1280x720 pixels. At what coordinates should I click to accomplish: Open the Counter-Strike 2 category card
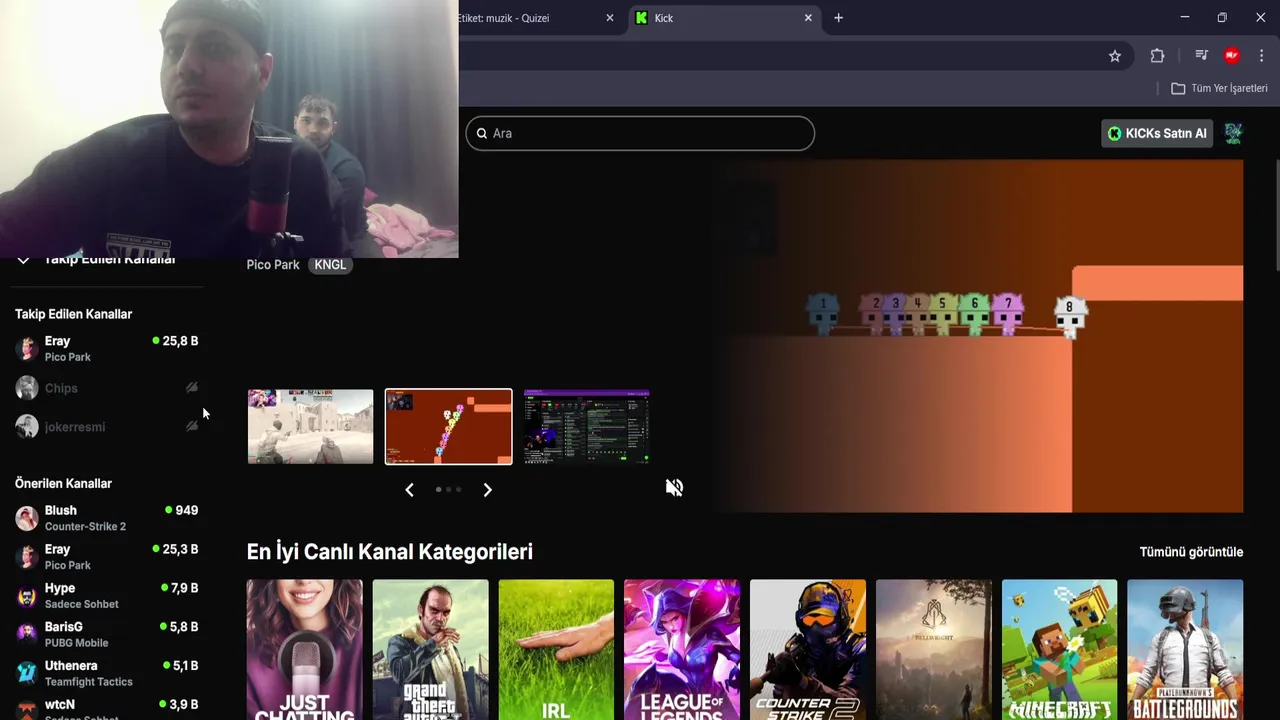pos(808,650)
